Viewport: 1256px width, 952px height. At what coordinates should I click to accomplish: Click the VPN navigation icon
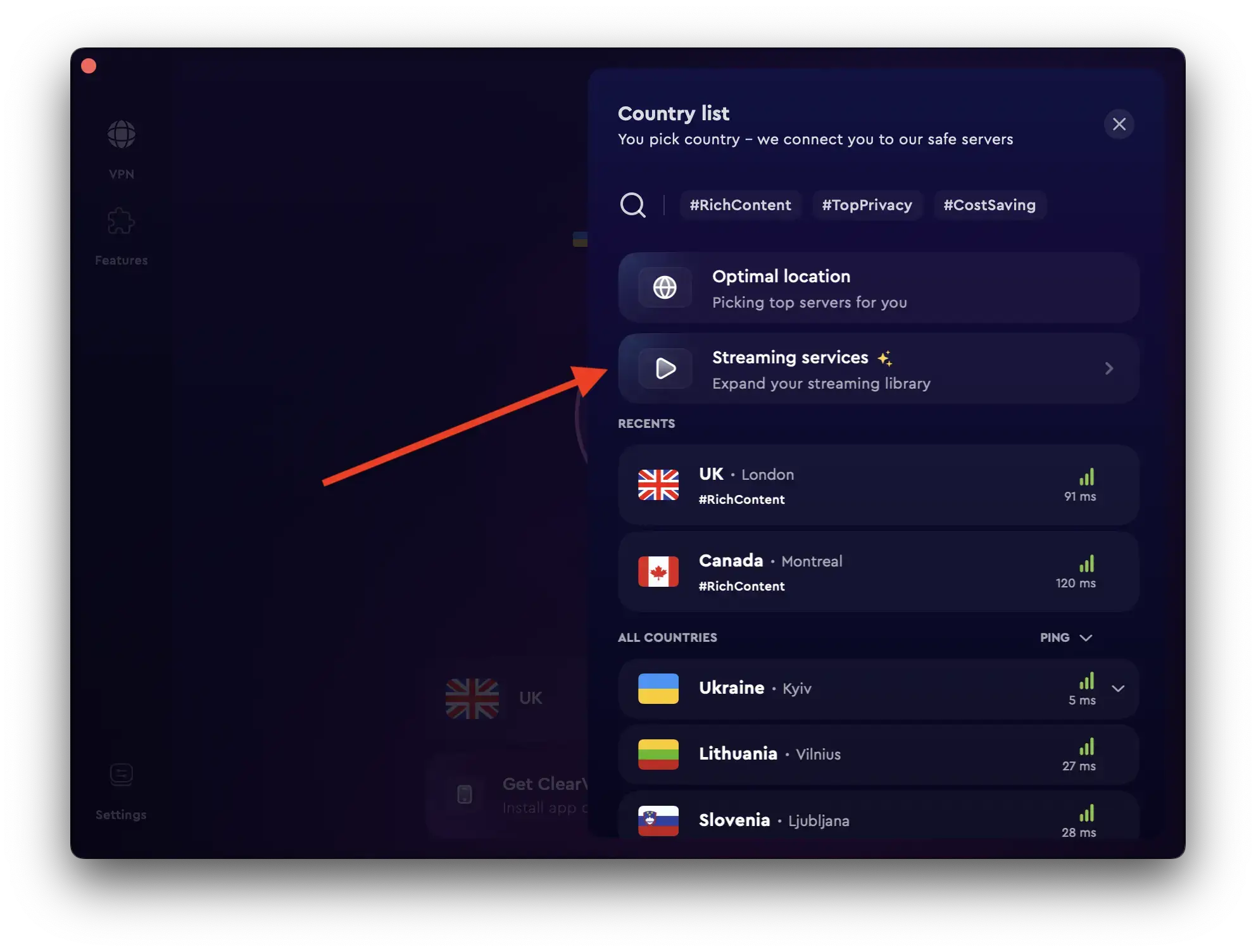pos(121,132)
